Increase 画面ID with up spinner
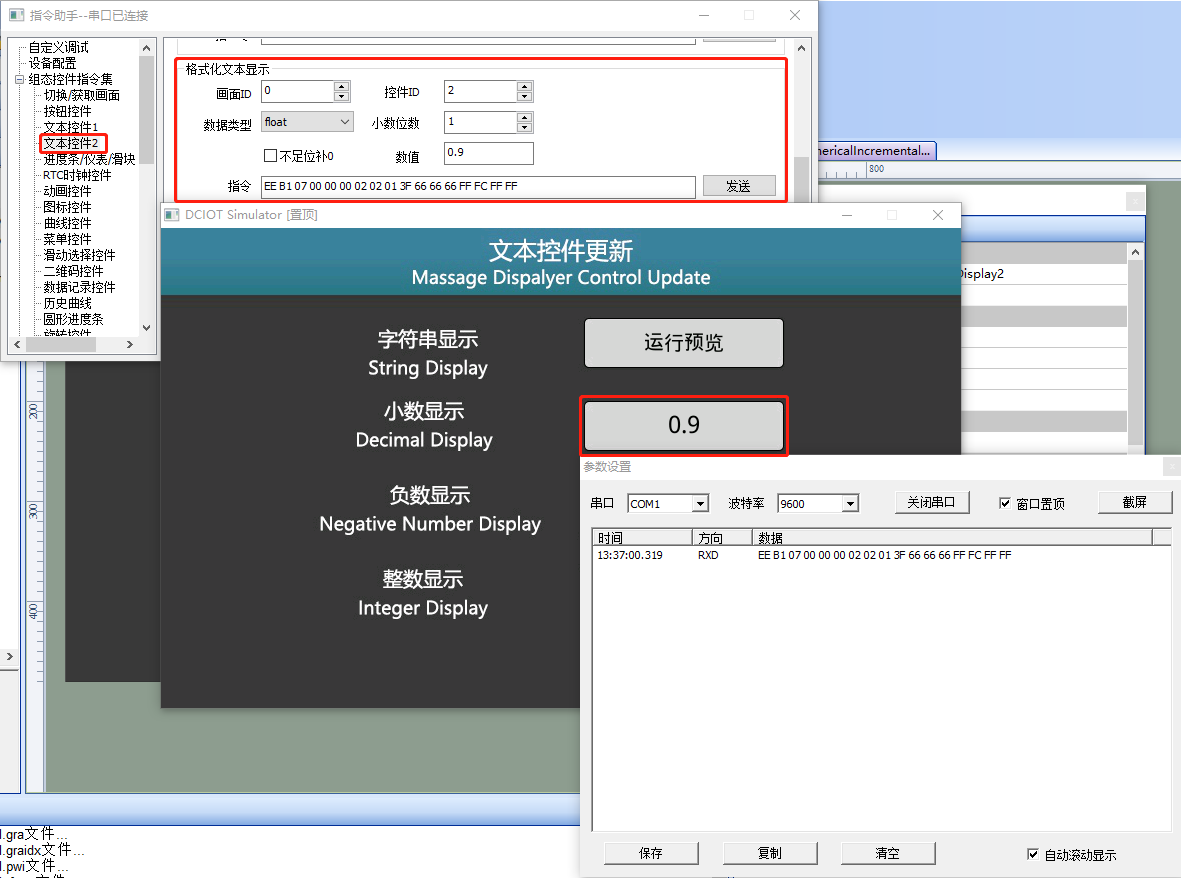The width and height of the screenshot is (1181, 878). pyautogui.click(x=342, y=86)
